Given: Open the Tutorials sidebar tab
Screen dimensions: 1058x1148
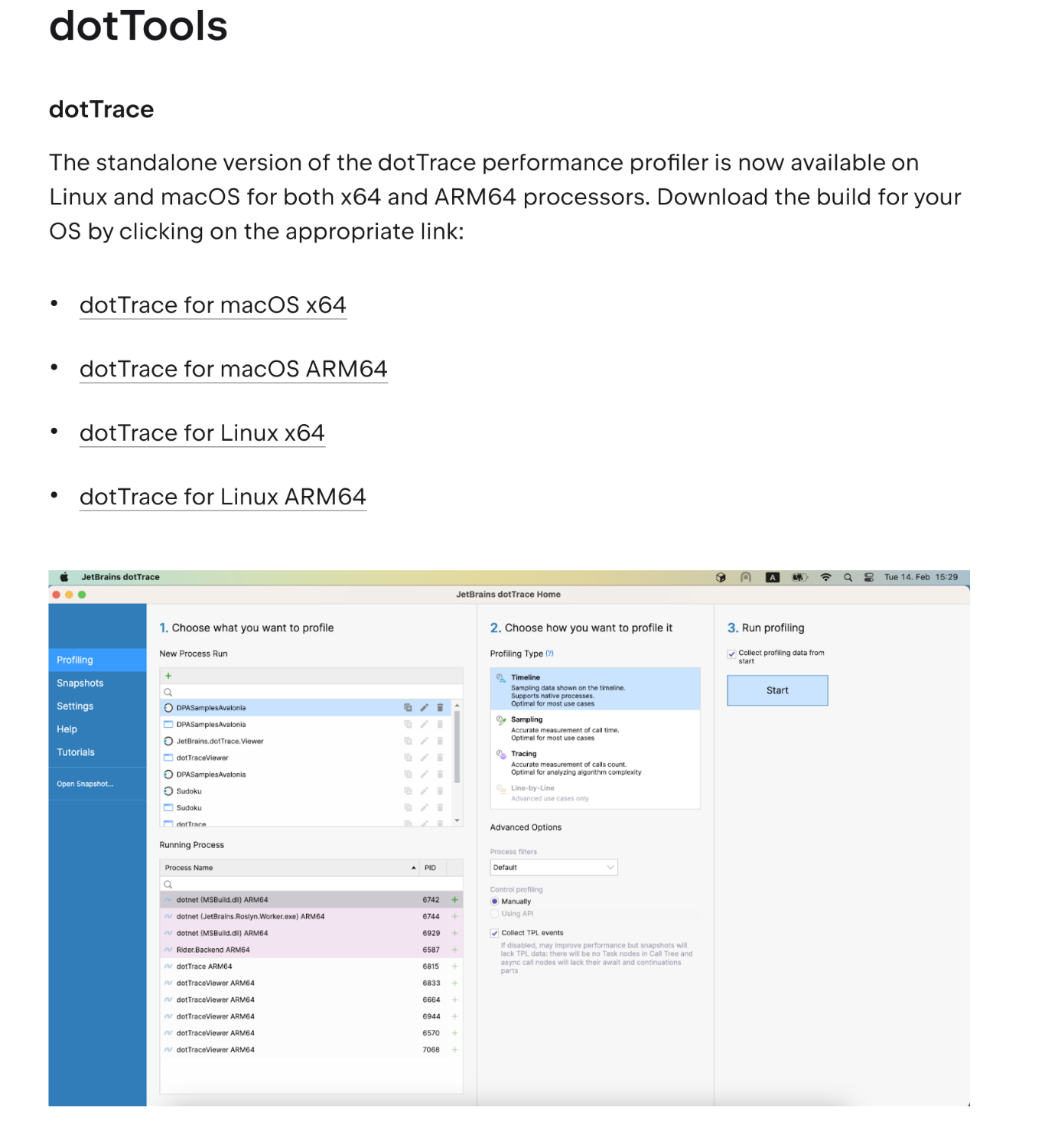Looking at the screenshot, I should coord(97,752).
